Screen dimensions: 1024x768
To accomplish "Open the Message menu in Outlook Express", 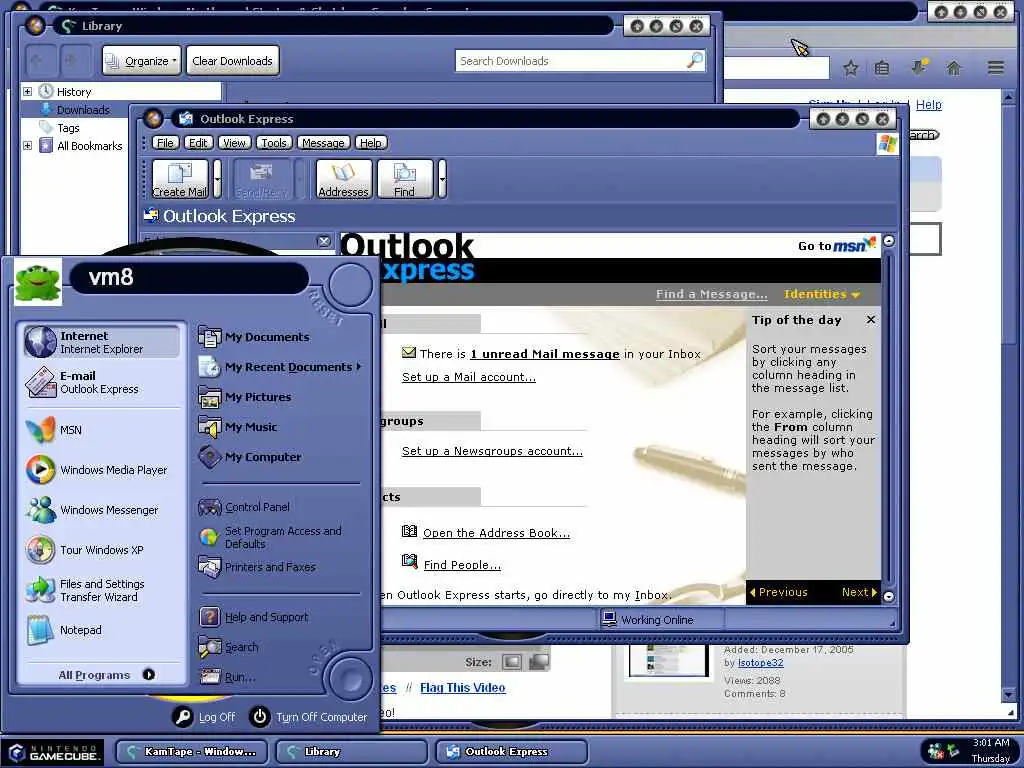I will click(x=323, y=143).
